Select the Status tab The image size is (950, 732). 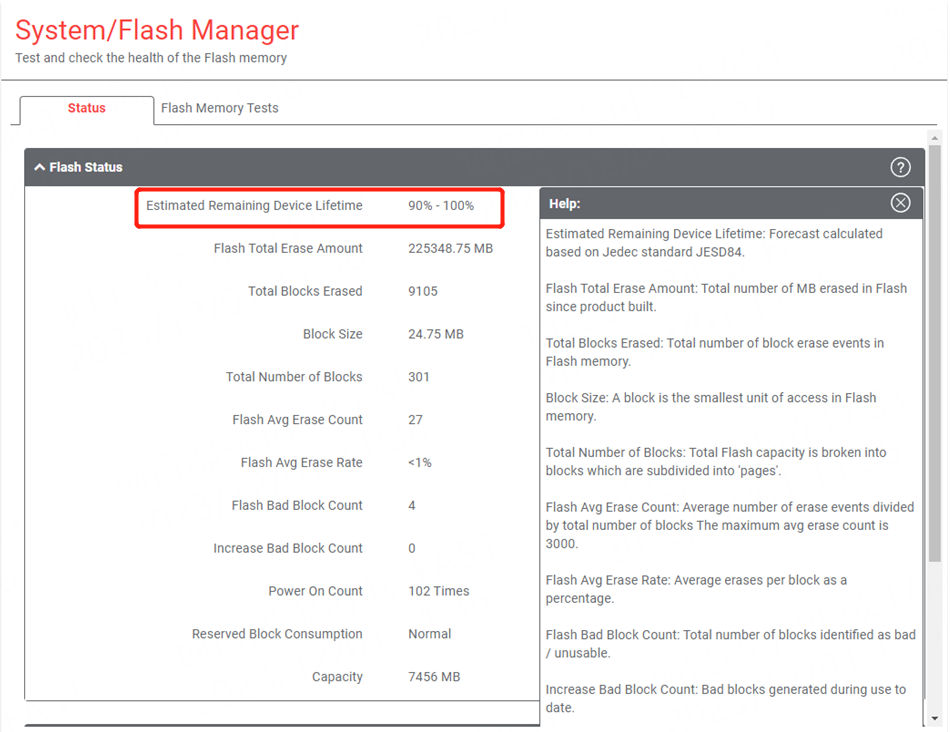click(x=87, y=108)
